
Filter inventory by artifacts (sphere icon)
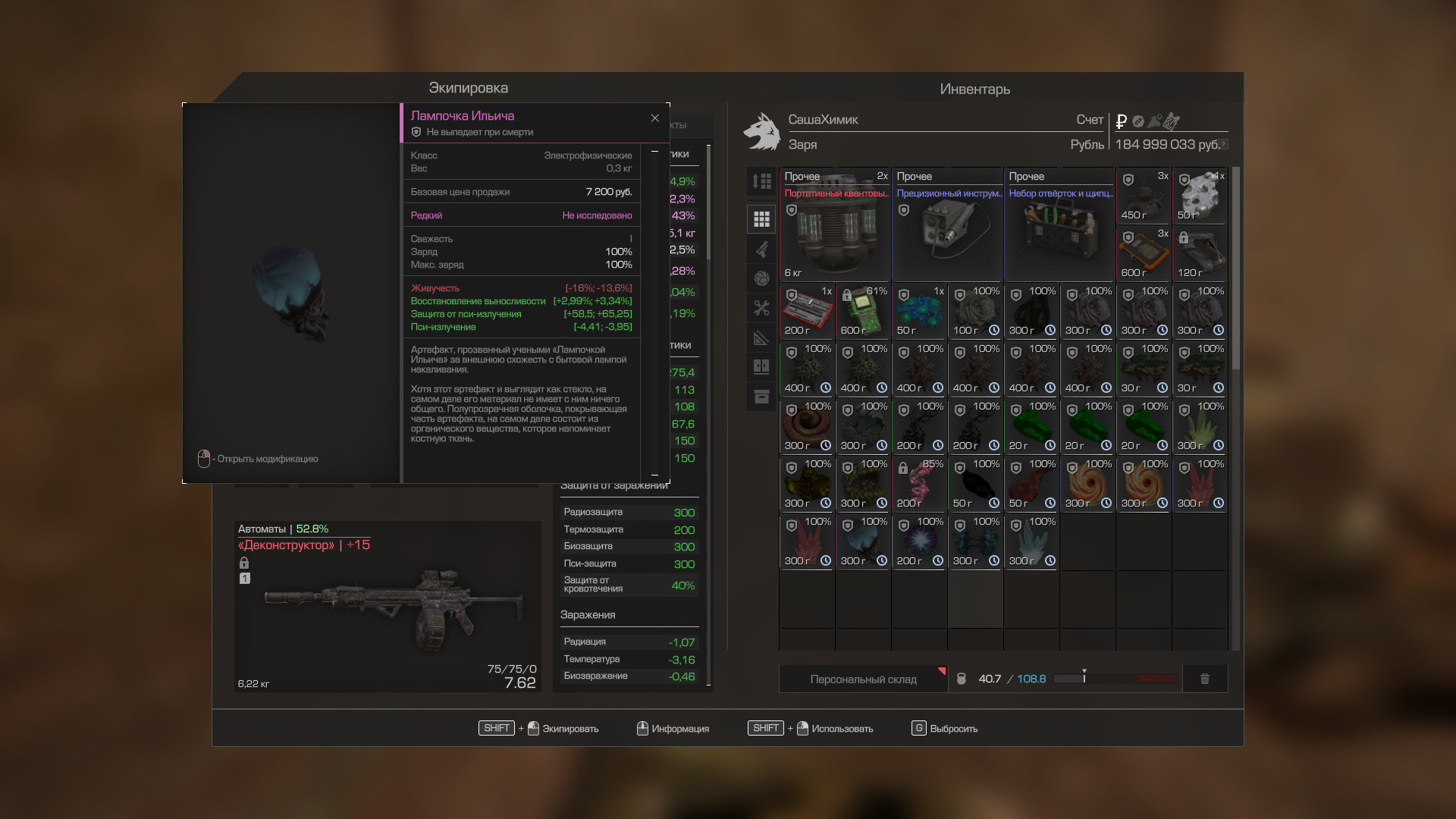(761, 278)
